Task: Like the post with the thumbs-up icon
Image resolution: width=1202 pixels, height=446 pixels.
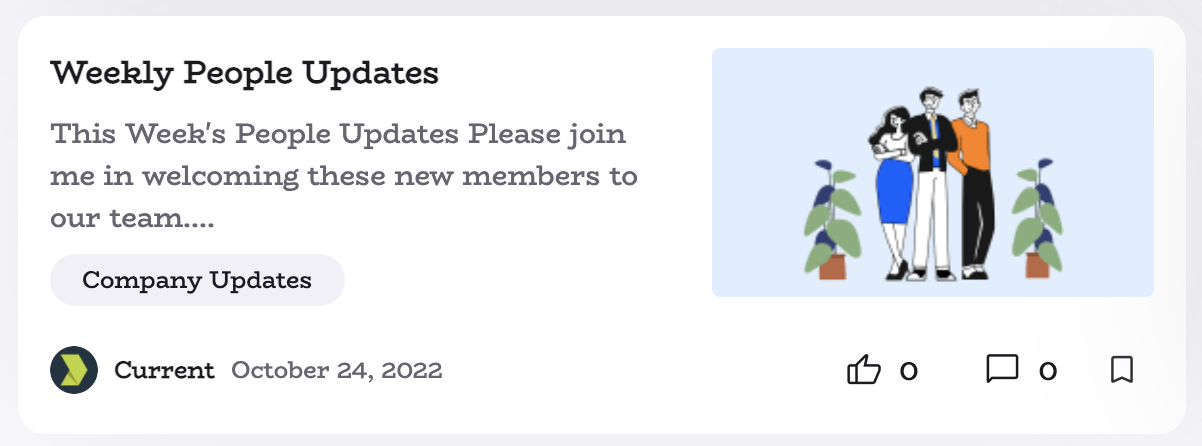Action: click(x=864, y=370)
